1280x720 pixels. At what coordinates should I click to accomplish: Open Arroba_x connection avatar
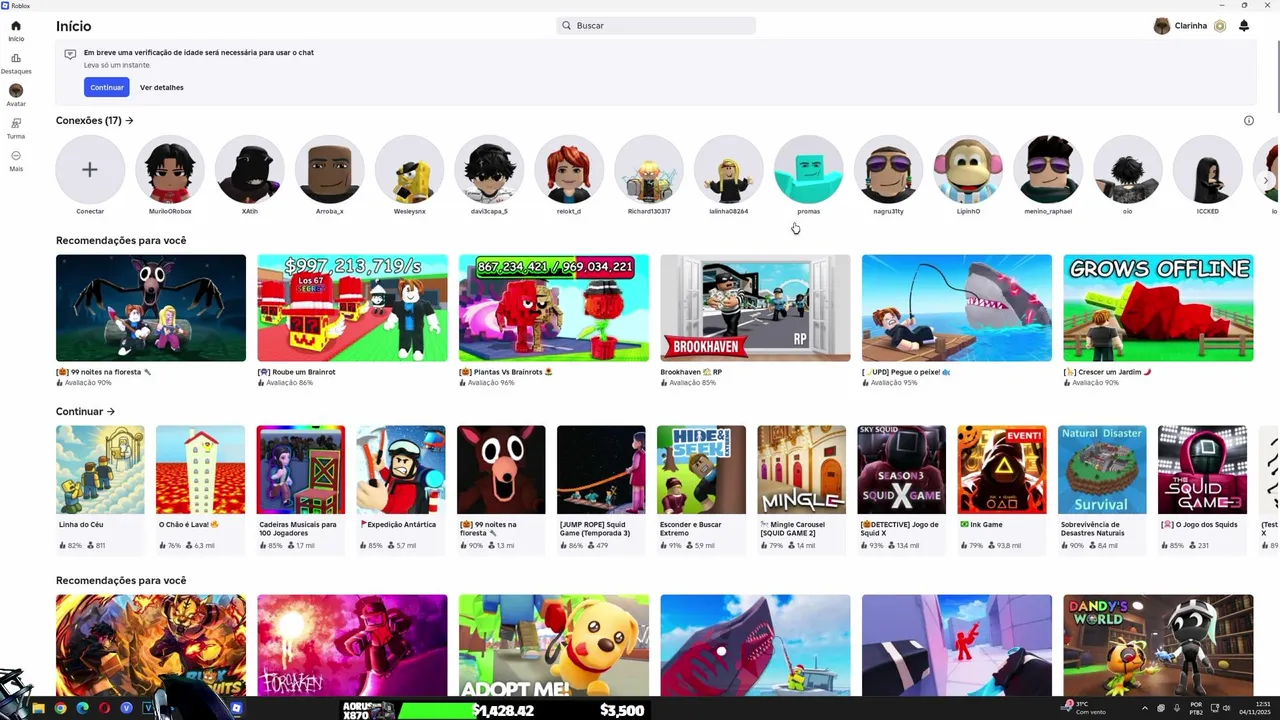point(330,170)
